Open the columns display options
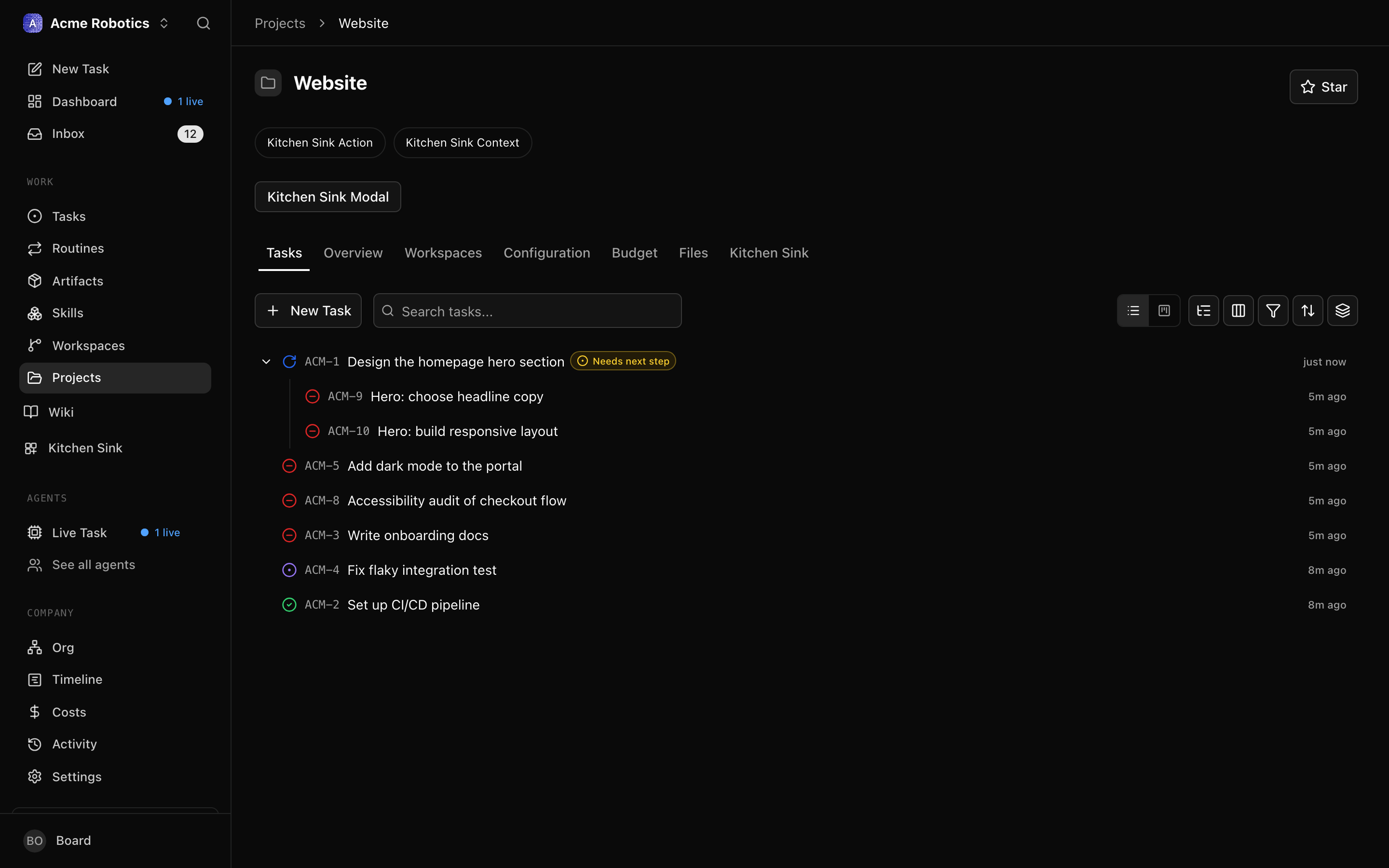Screen dimensions: 1389x868 [1238, 311]
